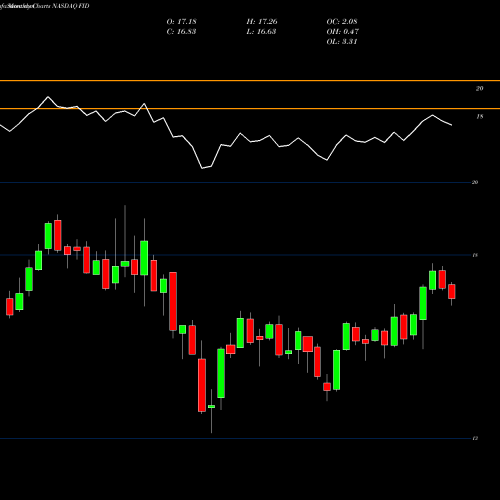Screen dimensions: 500x500
Task: Click the '20' label beside the orange lines
Action: pos(479,88)
